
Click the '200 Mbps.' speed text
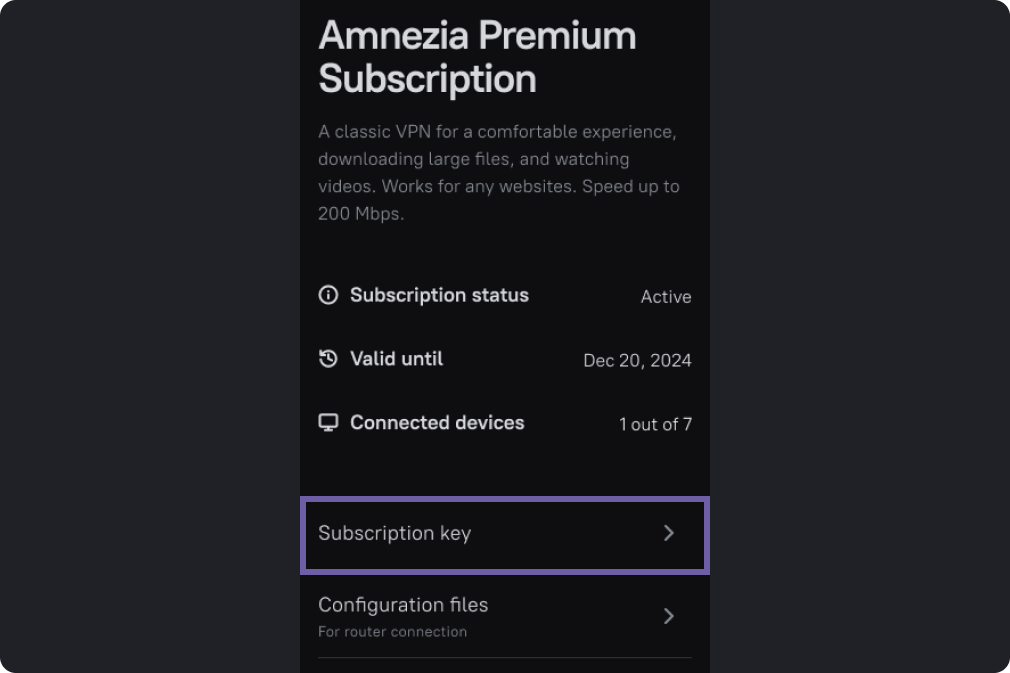click(x=361, y=214)
